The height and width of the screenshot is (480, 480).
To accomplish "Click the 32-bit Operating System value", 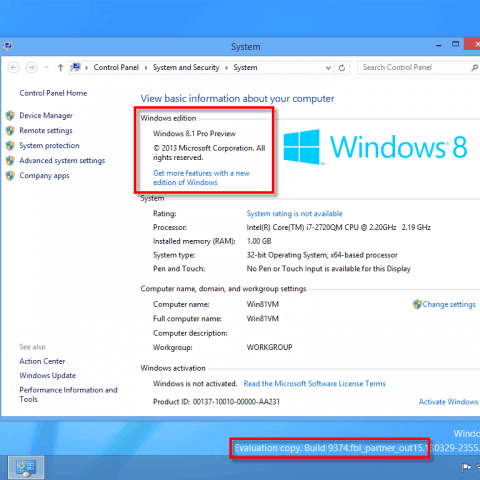I will [x=322, y=255].
